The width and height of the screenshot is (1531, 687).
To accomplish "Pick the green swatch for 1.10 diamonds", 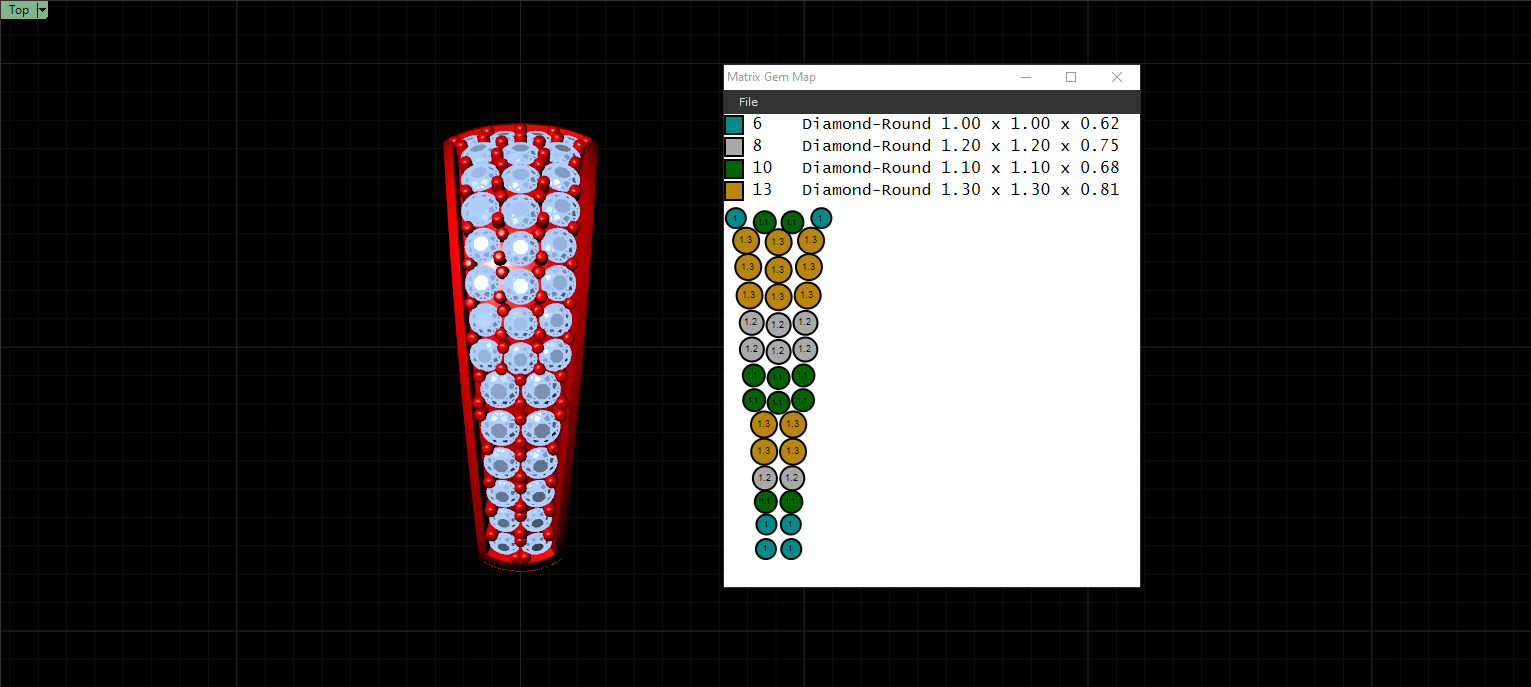I will click(x=734, y=168).
